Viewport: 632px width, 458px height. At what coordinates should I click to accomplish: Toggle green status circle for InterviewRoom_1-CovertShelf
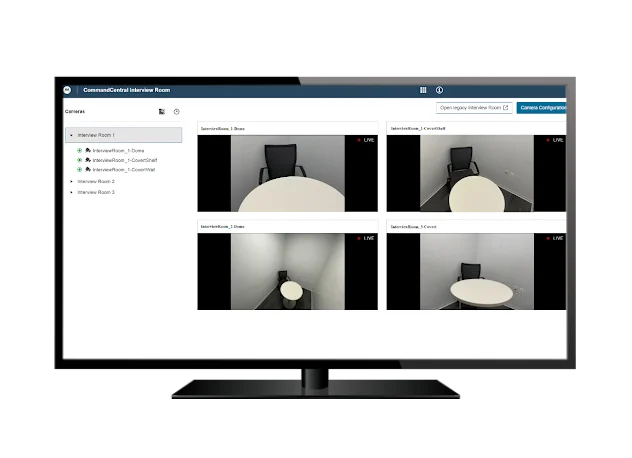pos(80,160)
